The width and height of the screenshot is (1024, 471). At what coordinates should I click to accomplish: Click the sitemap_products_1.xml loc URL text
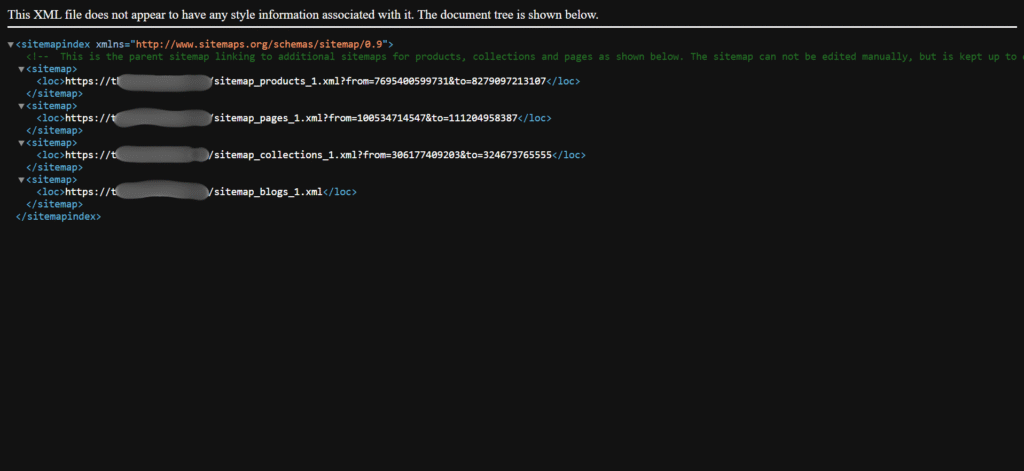(305, 82)
